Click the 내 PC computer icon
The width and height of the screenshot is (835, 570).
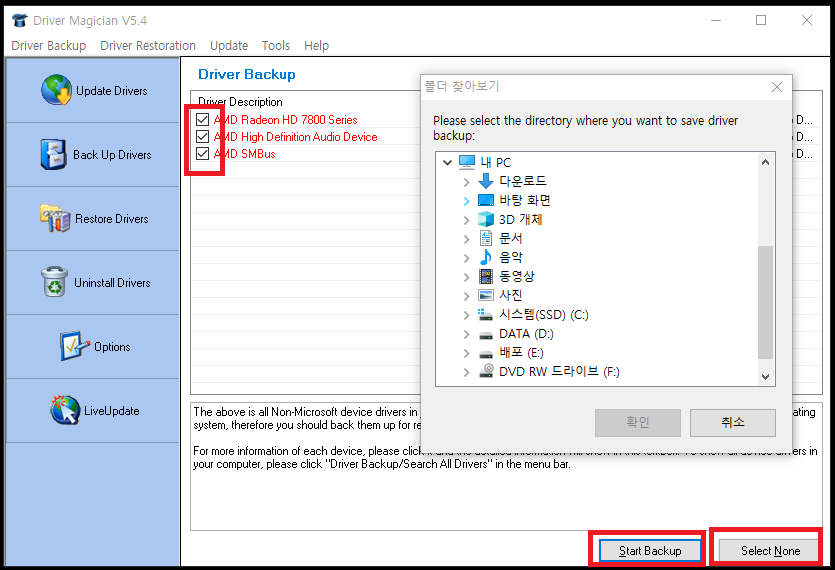[x=467, y=162]
